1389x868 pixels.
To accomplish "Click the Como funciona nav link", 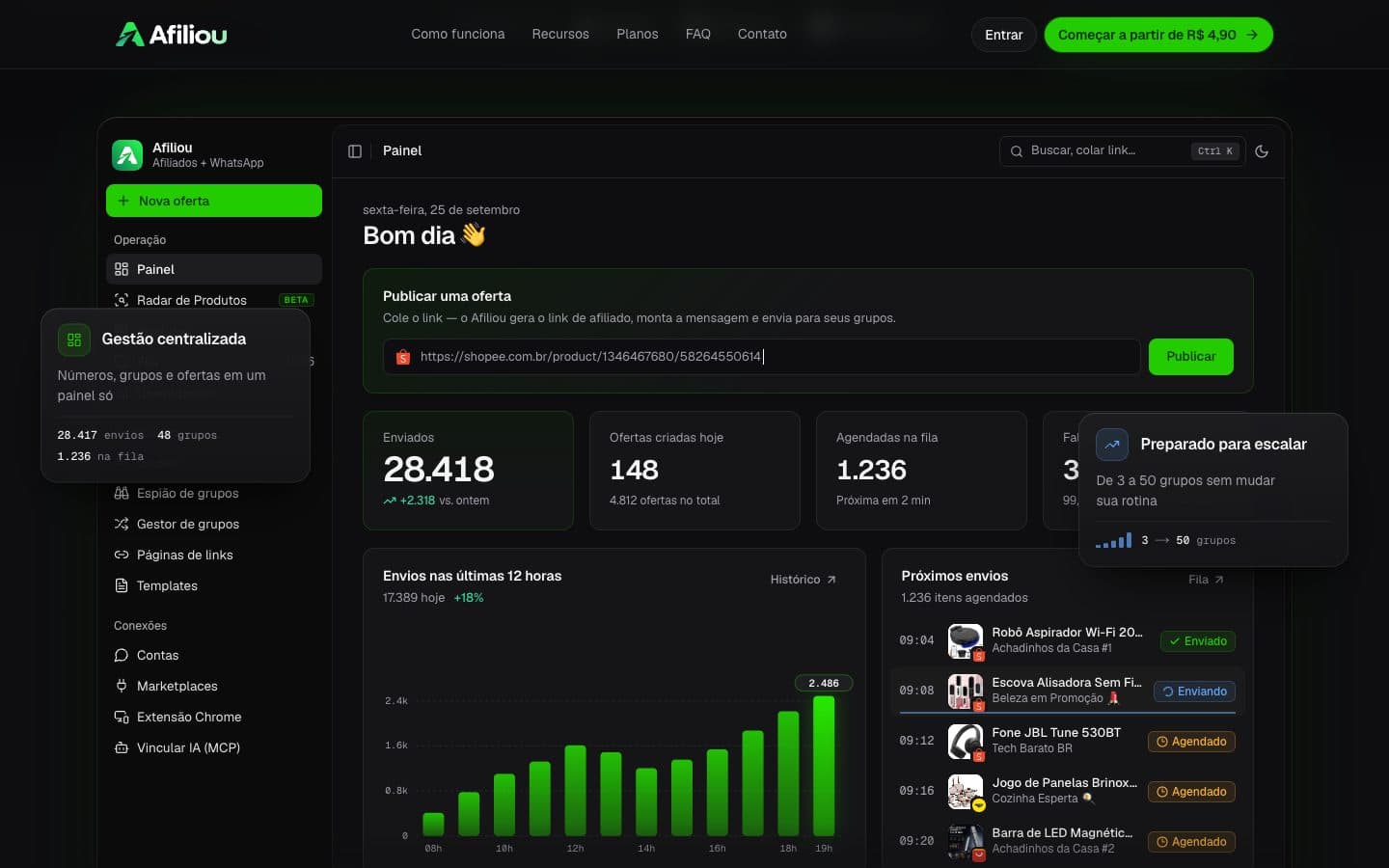I will pos(458,34).
